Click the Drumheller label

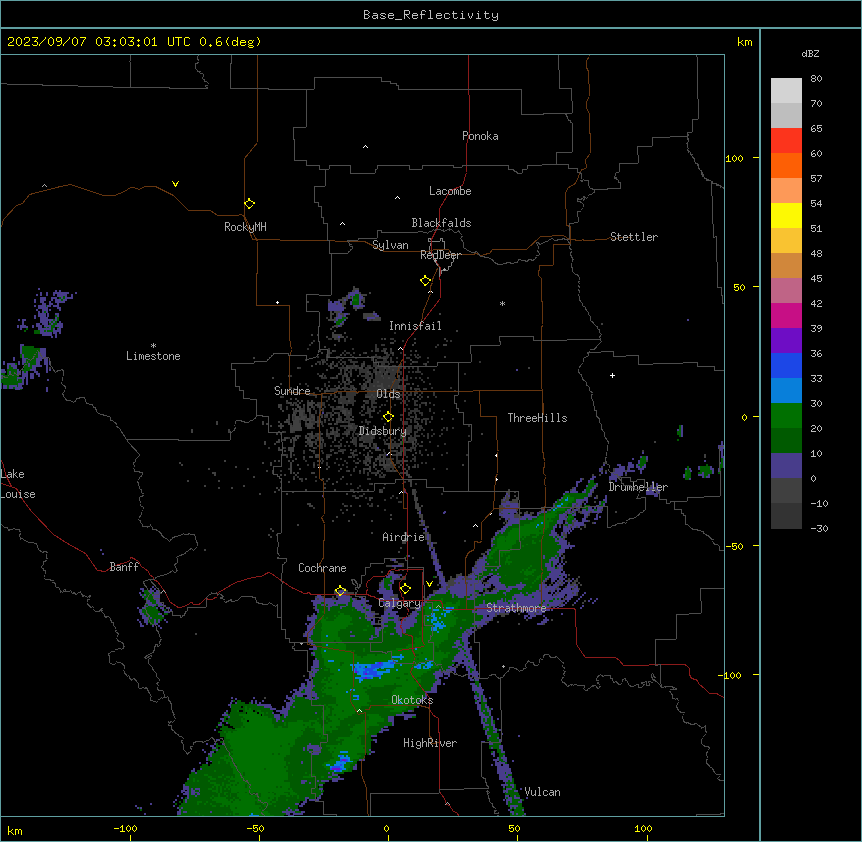[x=638, y=487]
